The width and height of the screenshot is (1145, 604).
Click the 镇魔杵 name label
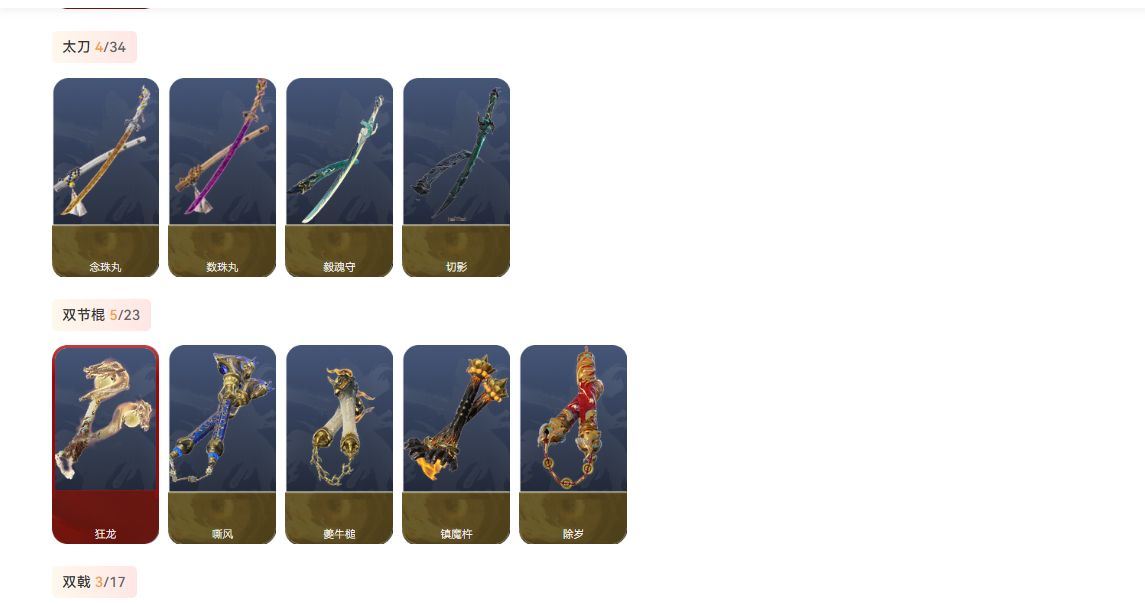coord(456,534)
